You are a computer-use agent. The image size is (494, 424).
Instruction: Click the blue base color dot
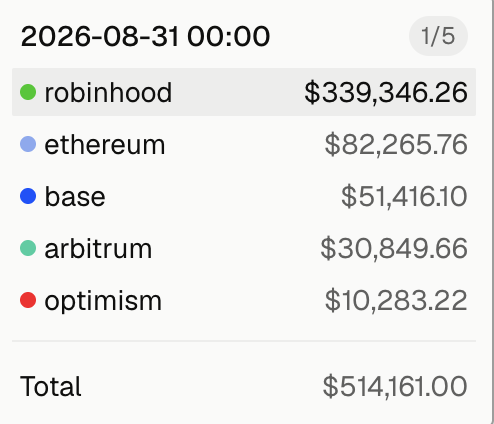pos(28,196)
